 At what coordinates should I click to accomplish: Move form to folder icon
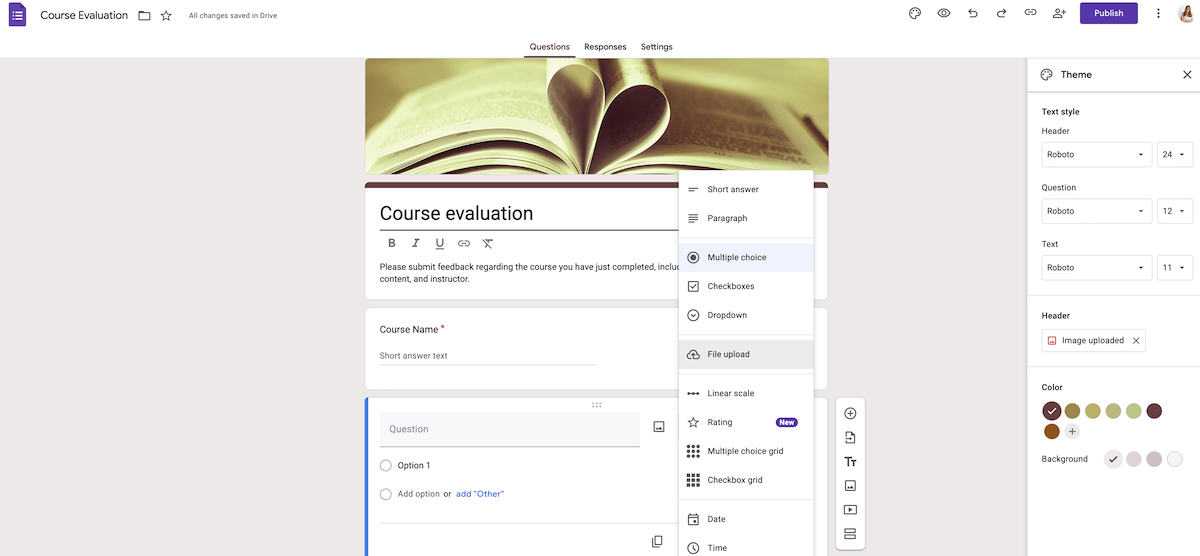click(x=144, y=15)
